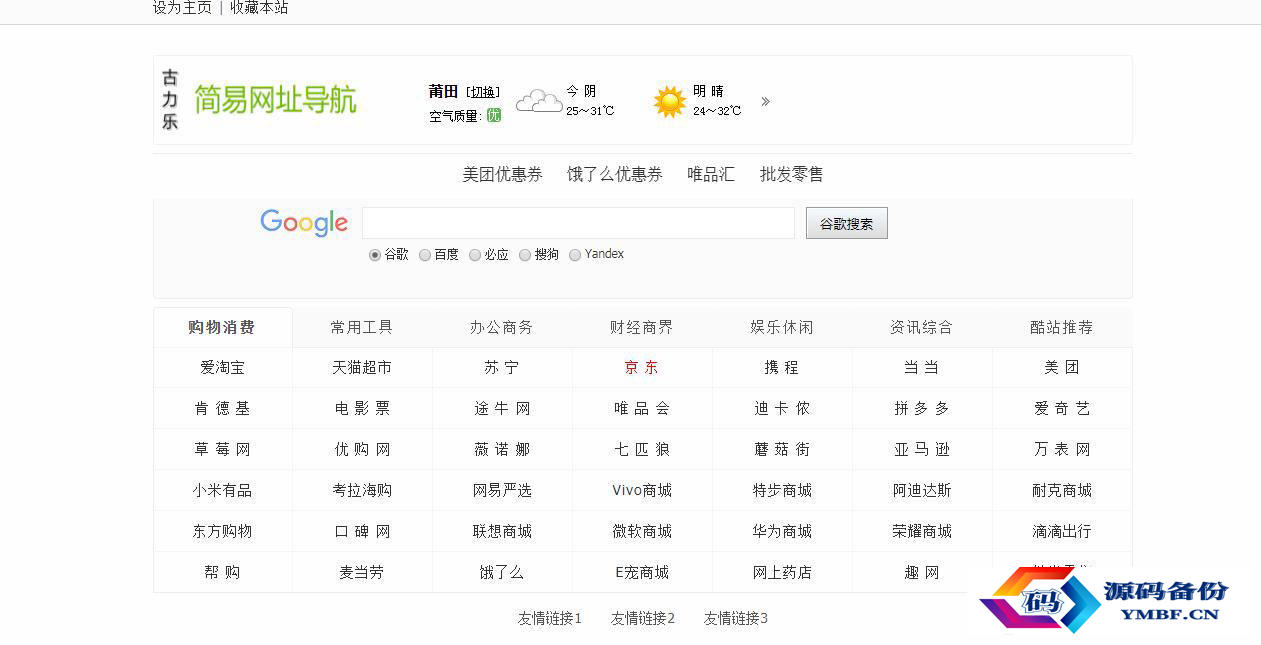
Task: Visit the 携程 travel link
Action: (782, 368)
